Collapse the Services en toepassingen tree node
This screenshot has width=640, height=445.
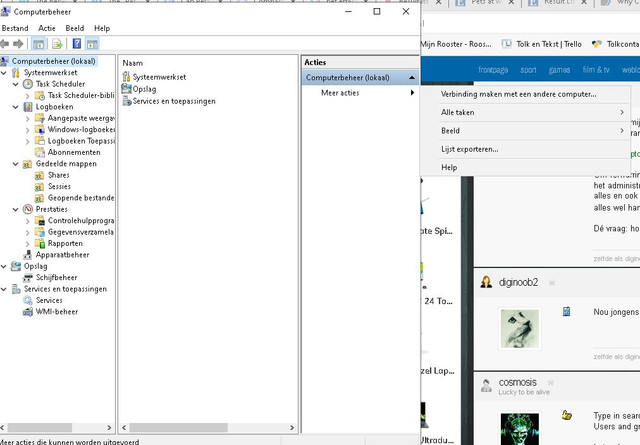4,289
